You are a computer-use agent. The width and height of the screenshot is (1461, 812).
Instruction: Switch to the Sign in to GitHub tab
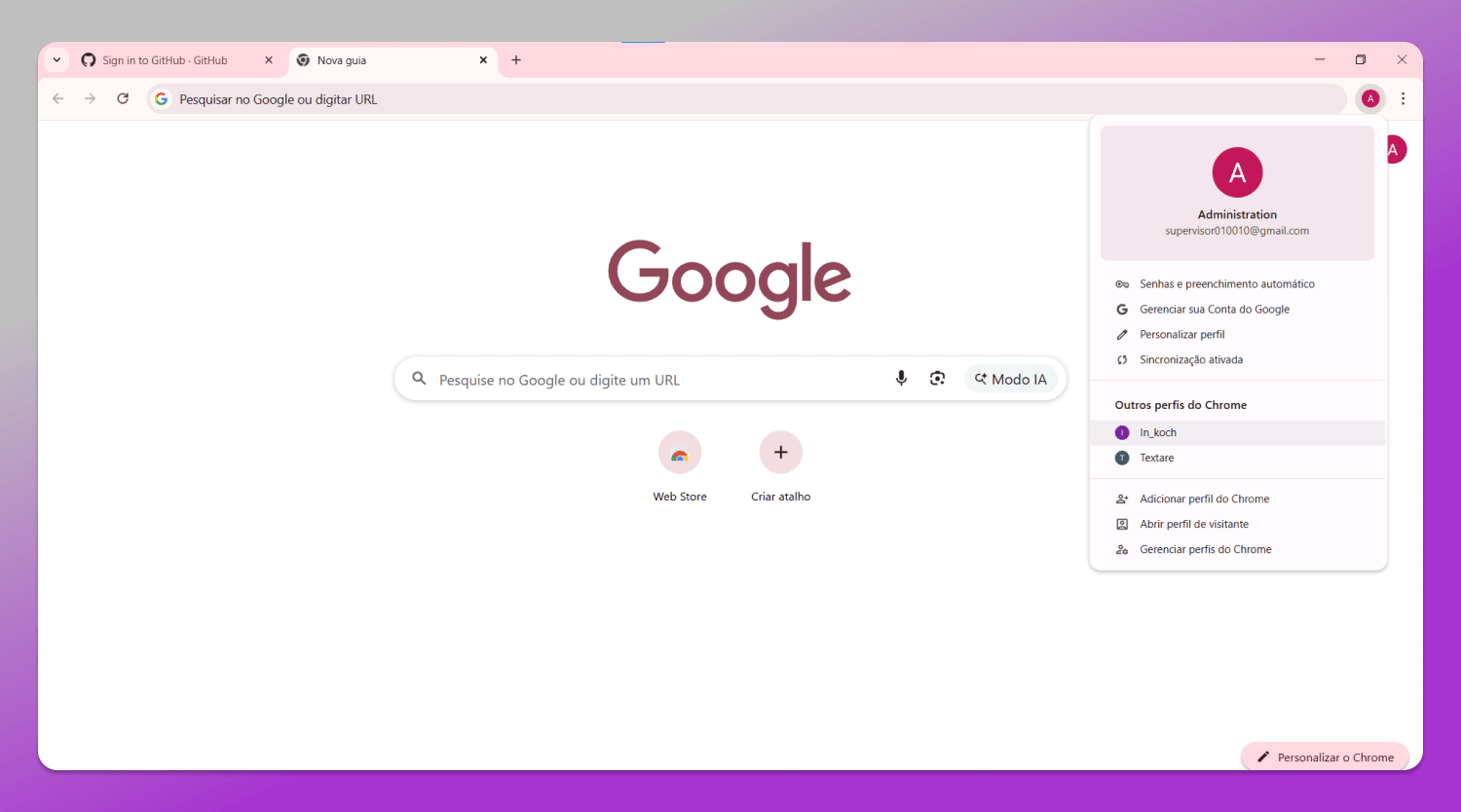[x=177, y=60]
